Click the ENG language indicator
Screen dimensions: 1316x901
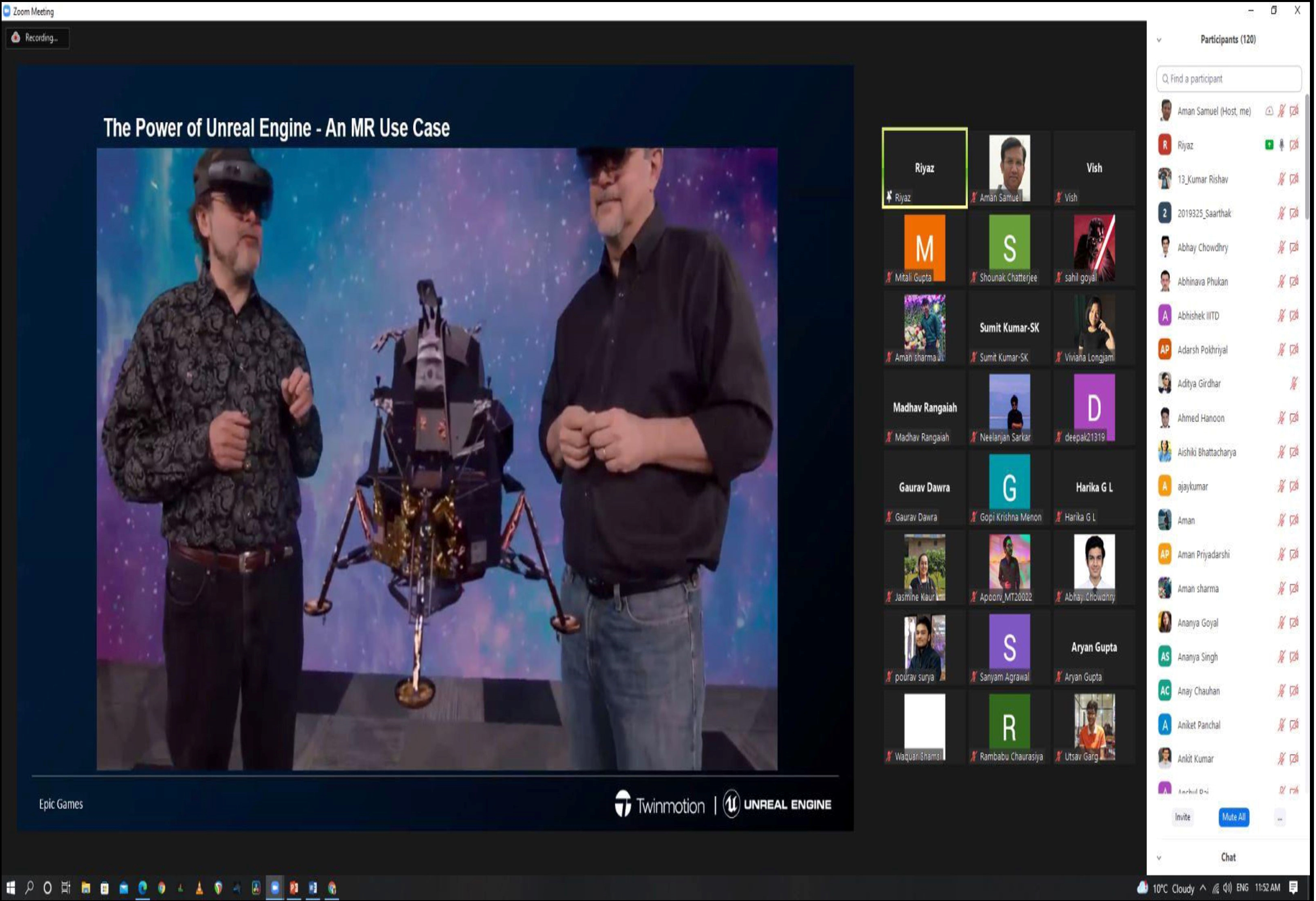(x=1243, y=888)
